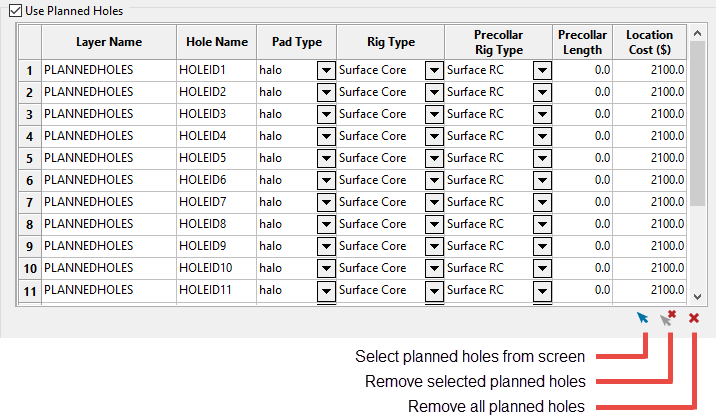Click halo pad type text for HOLEID3
Viewport: 716px width, 419px height.
tap(270, 114)
